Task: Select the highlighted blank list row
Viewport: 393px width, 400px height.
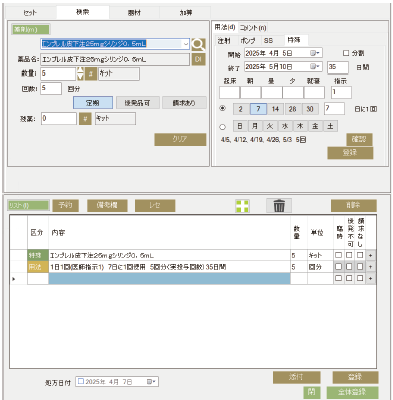Action: [x=169, y=278]
